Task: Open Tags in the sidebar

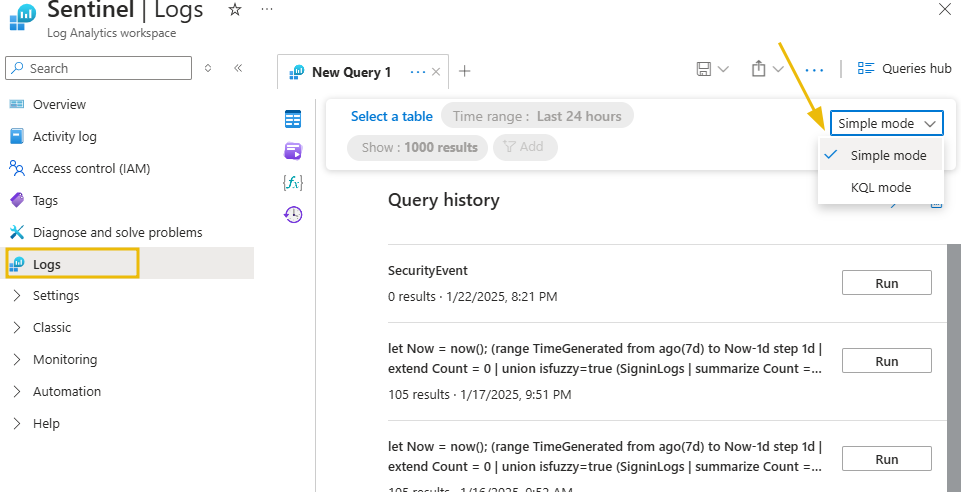Action: tap(45, 201)
